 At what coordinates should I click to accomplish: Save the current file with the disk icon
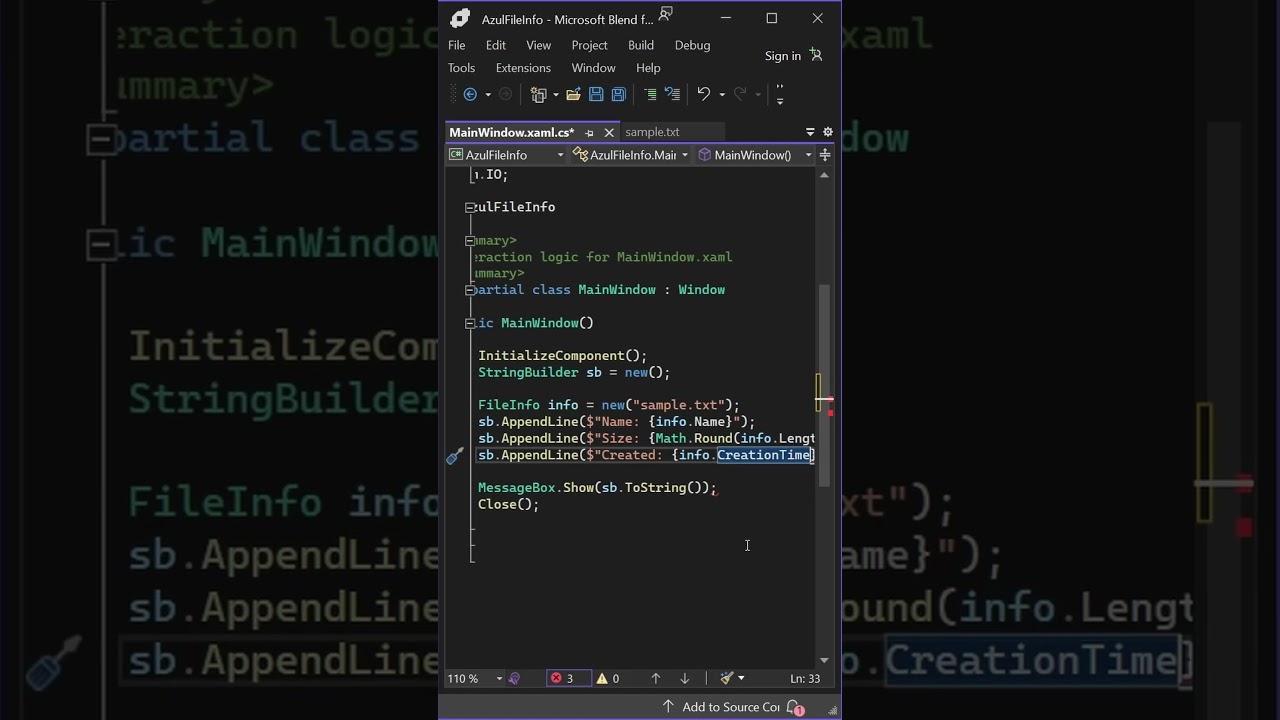[x=596, y=94]
